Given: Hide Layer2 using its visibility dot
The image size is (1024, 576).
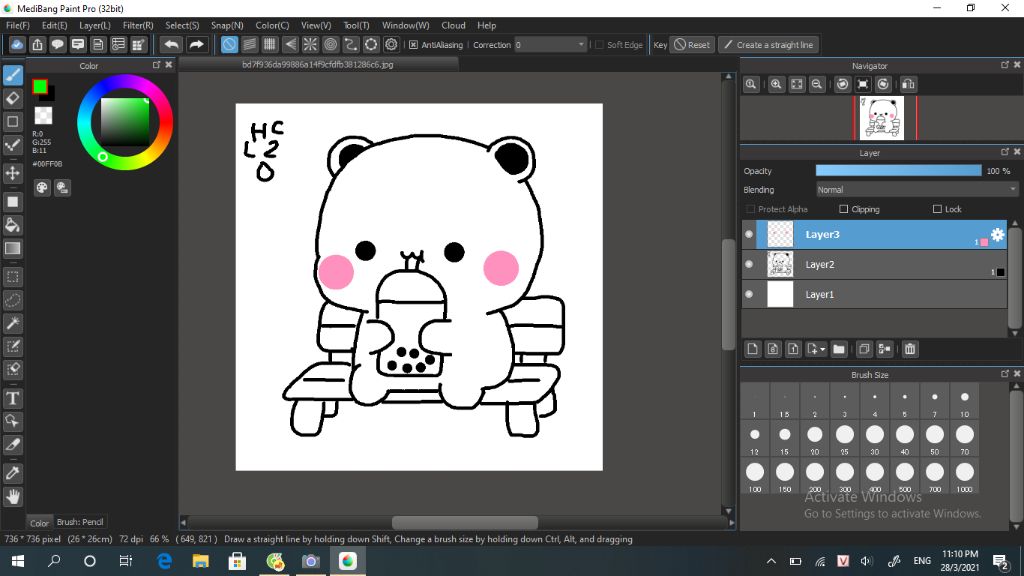Looking at the screenshot, I should coord(749,264).
